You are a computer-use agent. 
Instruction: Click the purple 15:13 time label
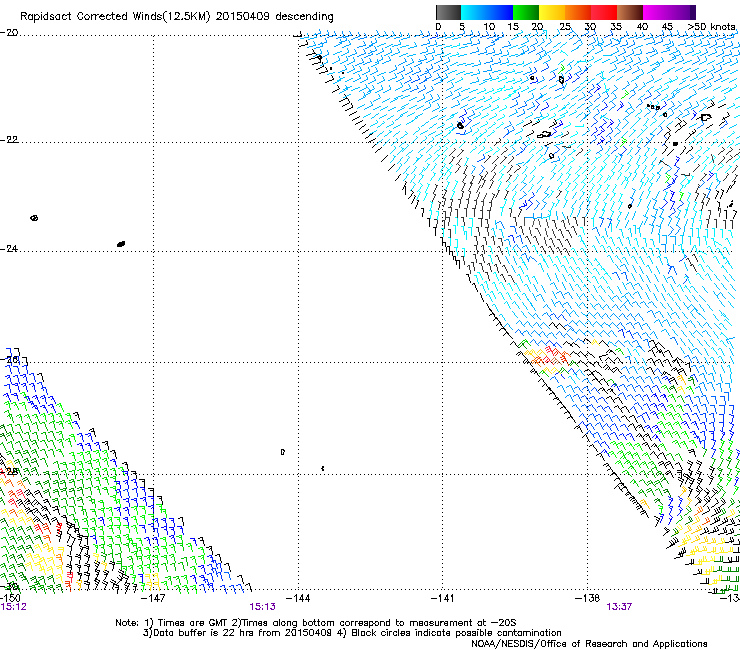click(x=262, y=607)
